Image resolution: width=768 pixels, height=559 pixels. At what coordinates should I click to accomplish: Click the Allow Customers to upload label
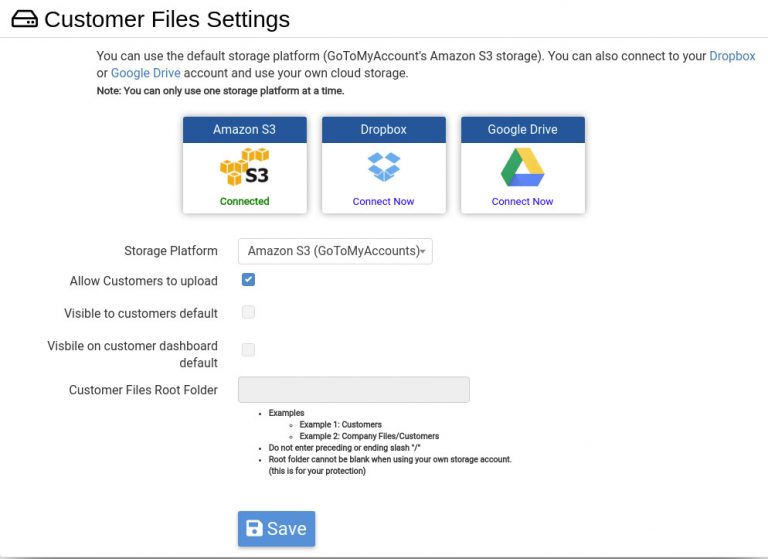pyautogui.click(x=144, y=281)
